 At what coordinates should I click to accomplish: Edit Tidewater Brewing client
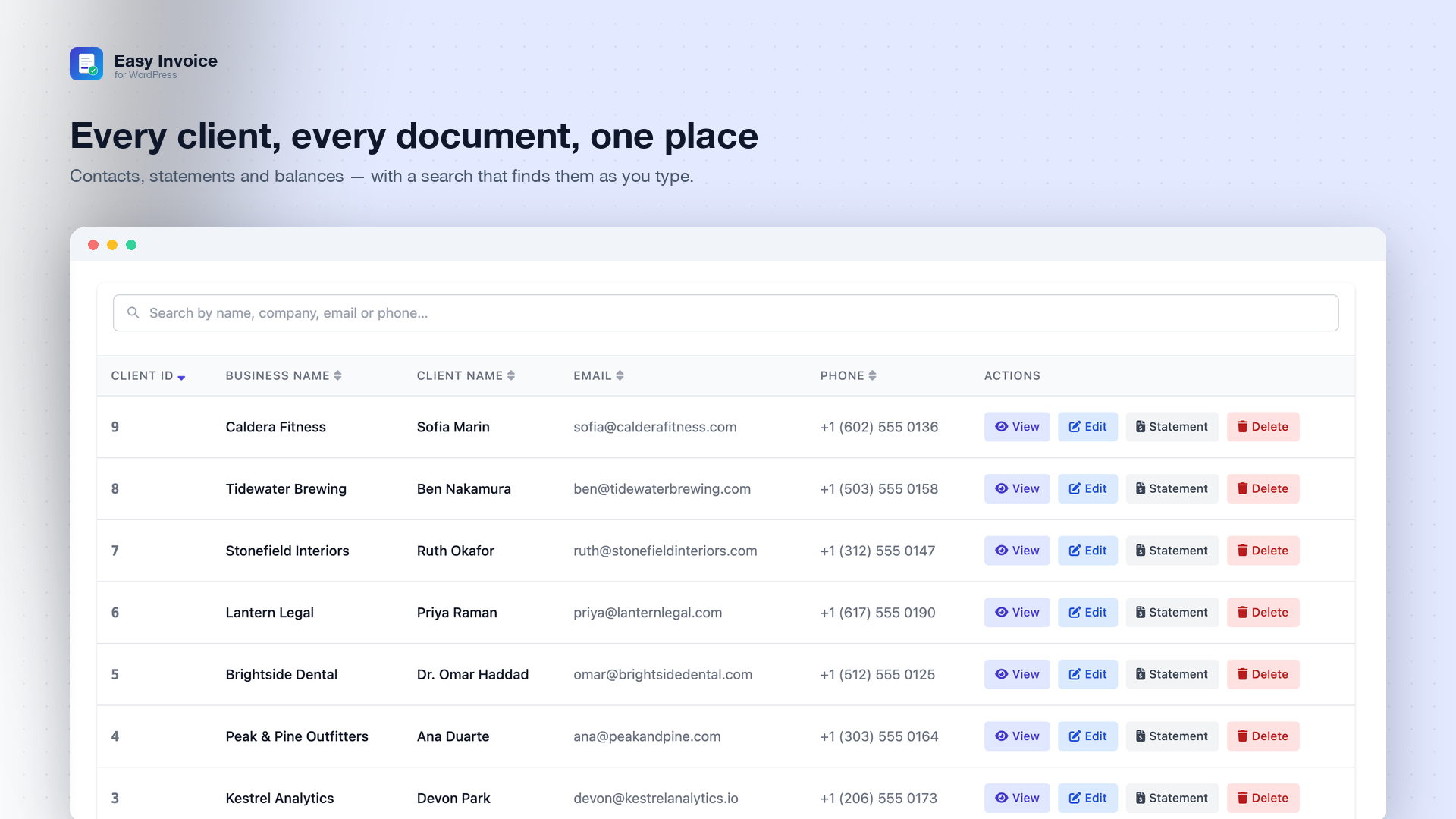(x=1087, y=489)
